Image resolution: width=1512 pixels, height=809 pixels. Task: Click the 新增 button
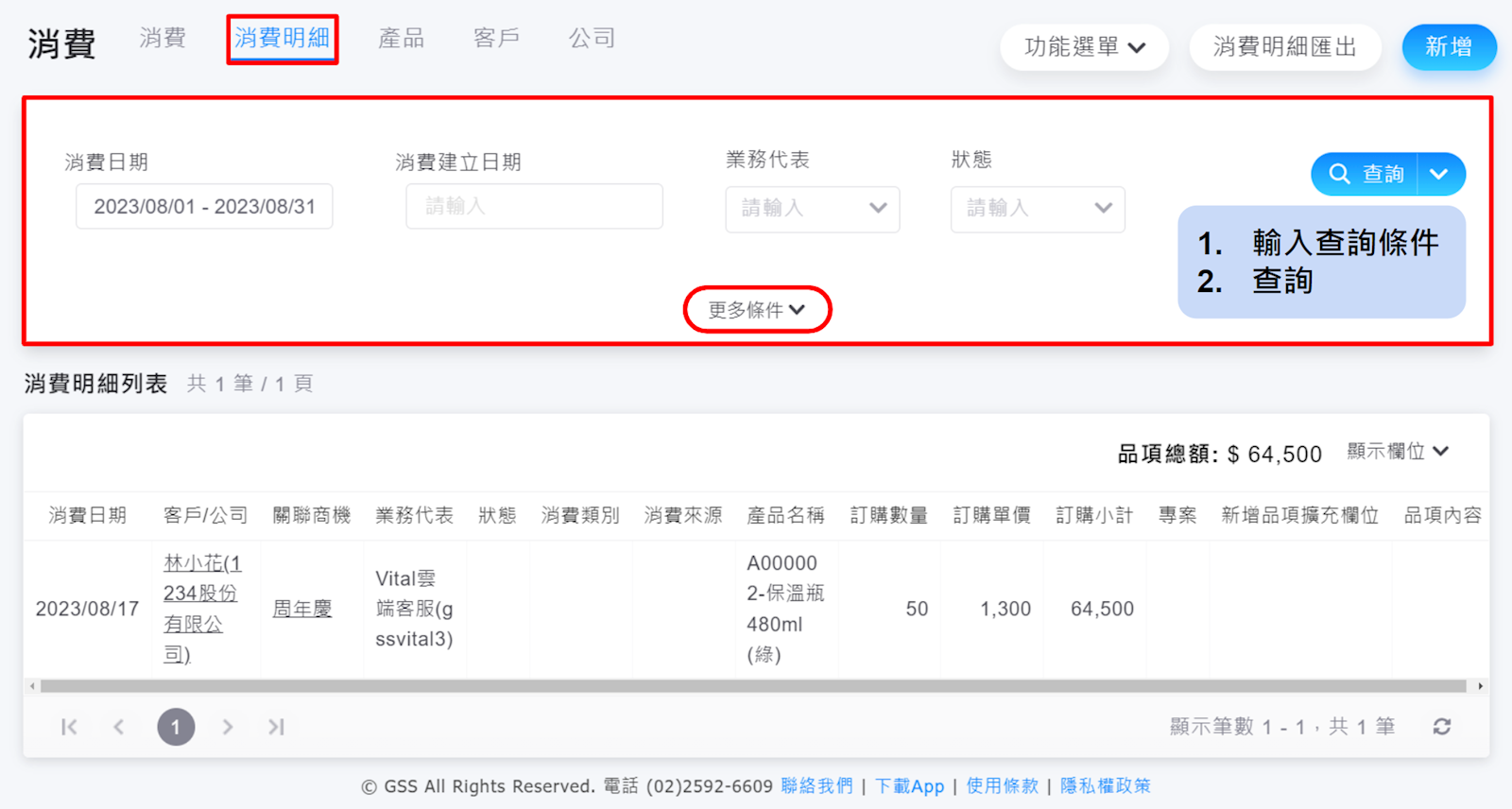point(1448,47)
